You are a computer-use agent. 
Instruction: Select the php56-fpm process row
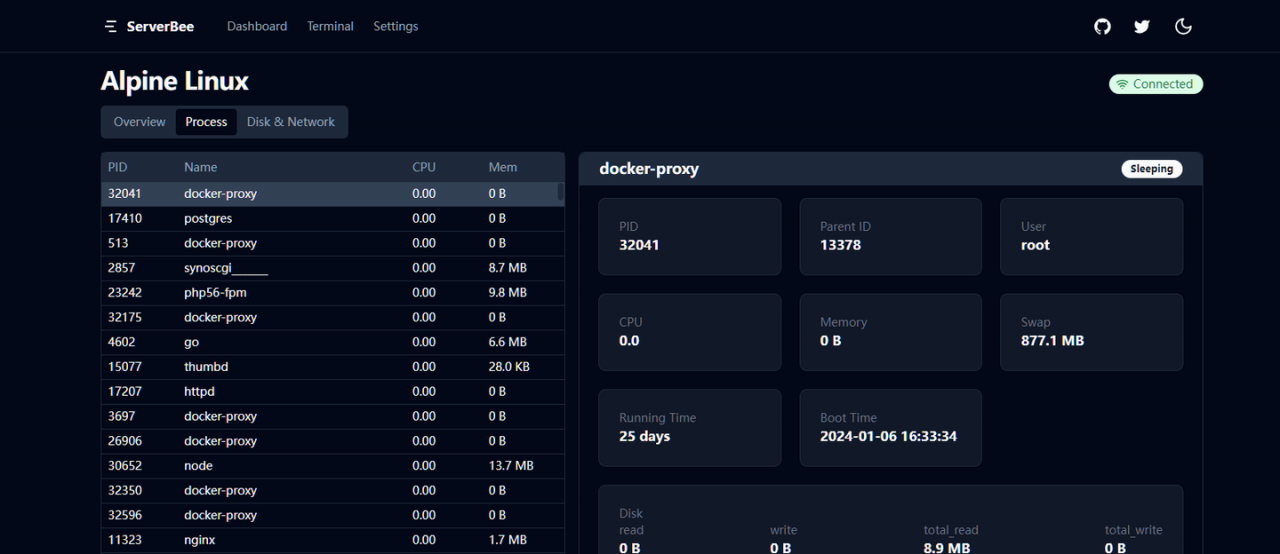332,293
